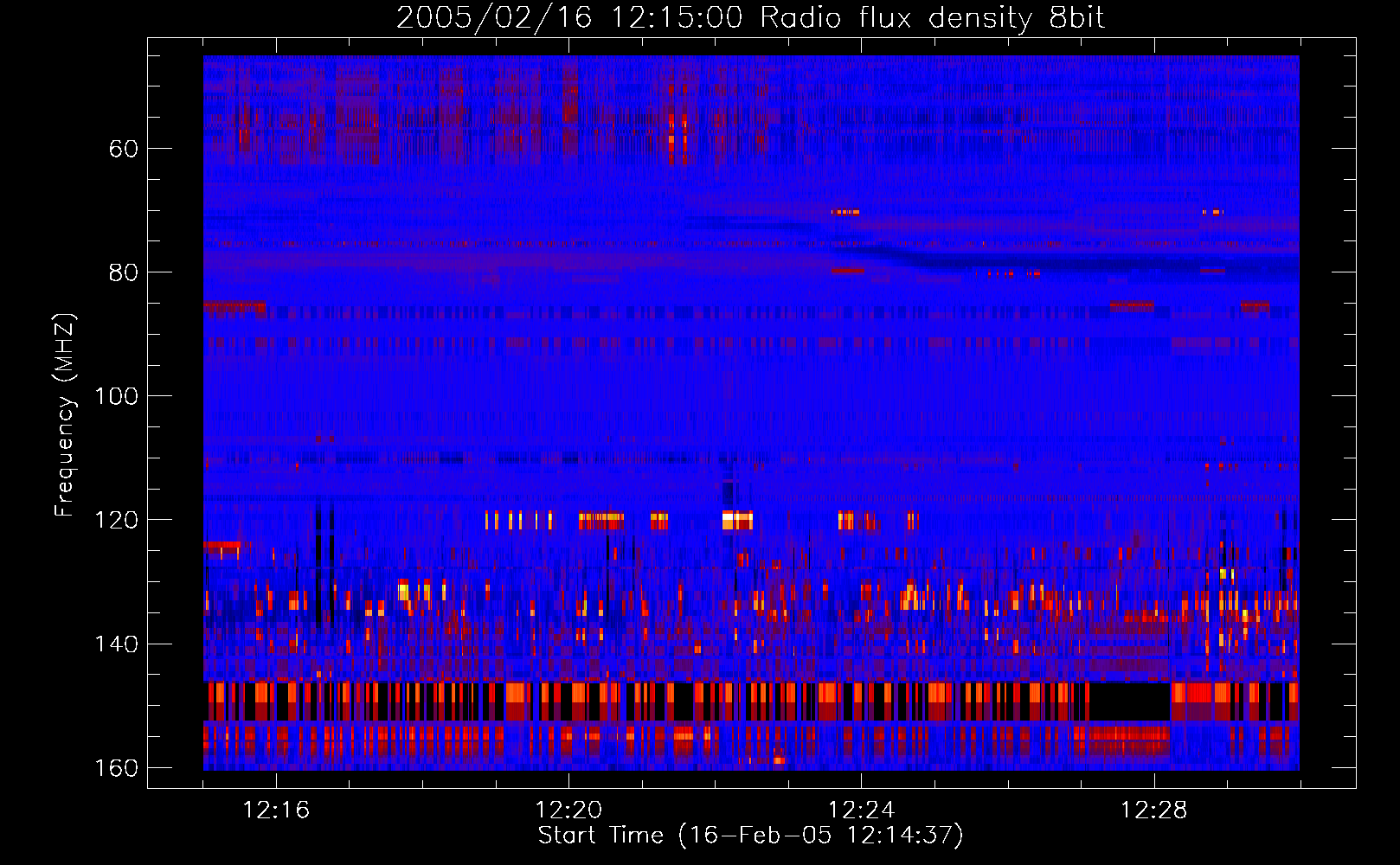Click the 12:20 time tick label

[x=568, y=810]
